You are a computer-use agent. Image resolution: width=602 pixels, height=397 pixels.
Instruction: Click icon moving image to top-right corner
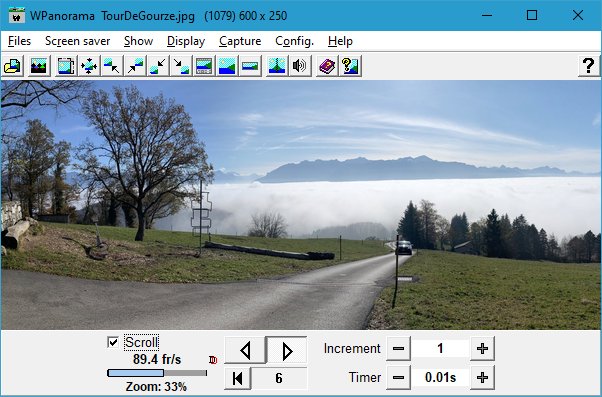pos(135,66)
